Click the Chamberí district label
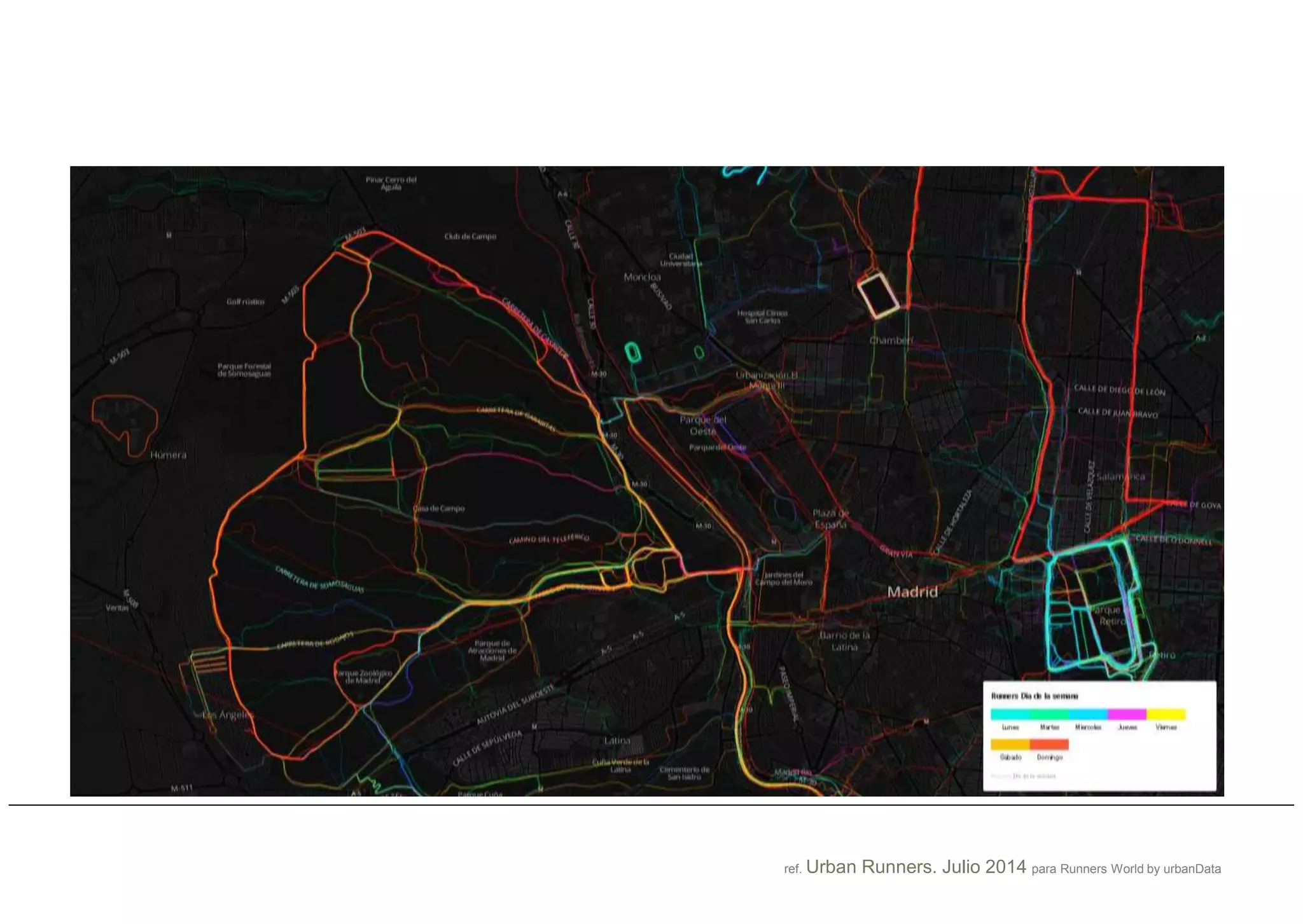This screenshot has height=924, width=1303. pyautogui.click(x=891, y=341)
